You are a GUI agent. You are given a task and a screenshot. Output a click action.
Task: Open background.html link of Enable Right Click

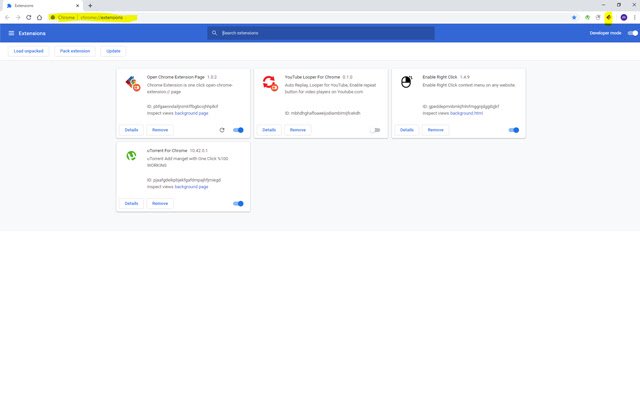point(467,113)
